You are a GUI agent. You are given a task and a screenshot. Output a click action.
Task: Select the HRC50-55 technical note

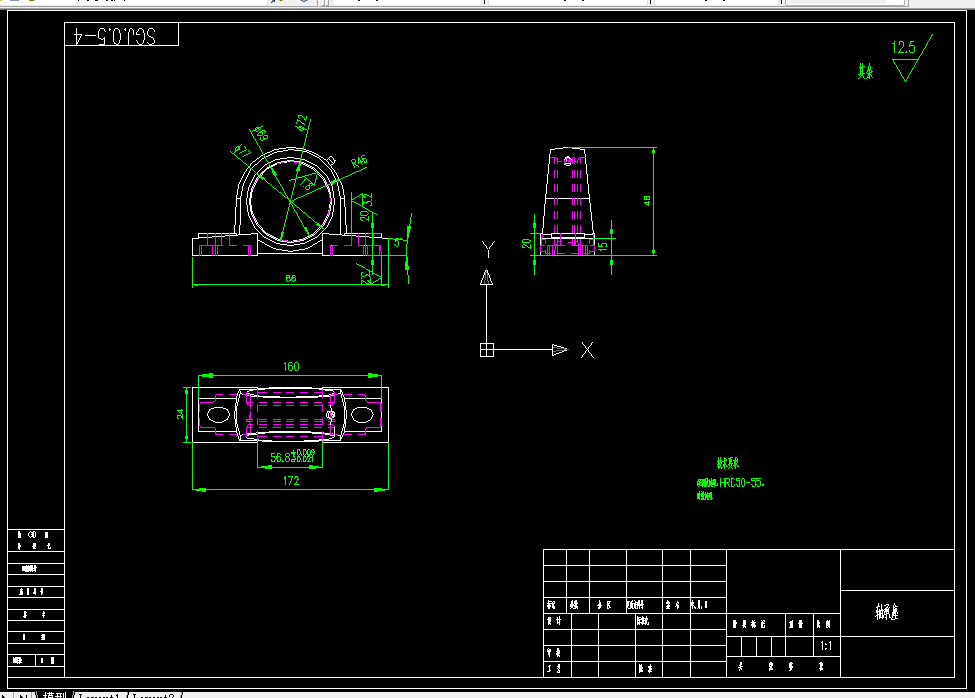(731, 483)
